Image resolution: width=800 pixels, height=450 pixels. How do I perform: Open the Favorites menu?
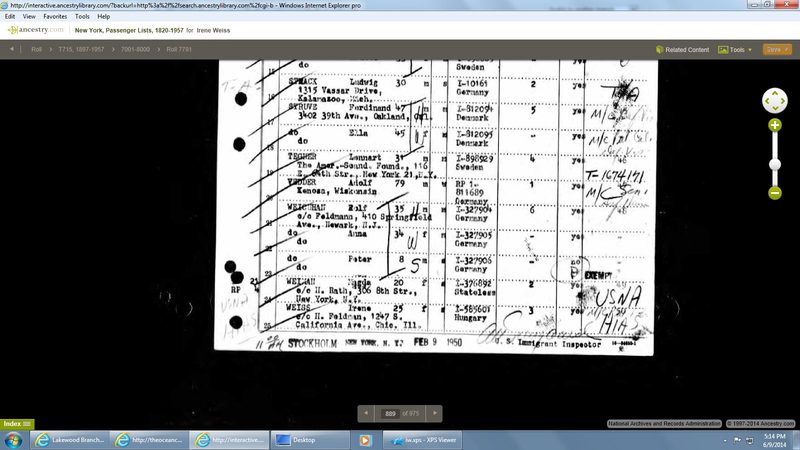click(55, 16)
